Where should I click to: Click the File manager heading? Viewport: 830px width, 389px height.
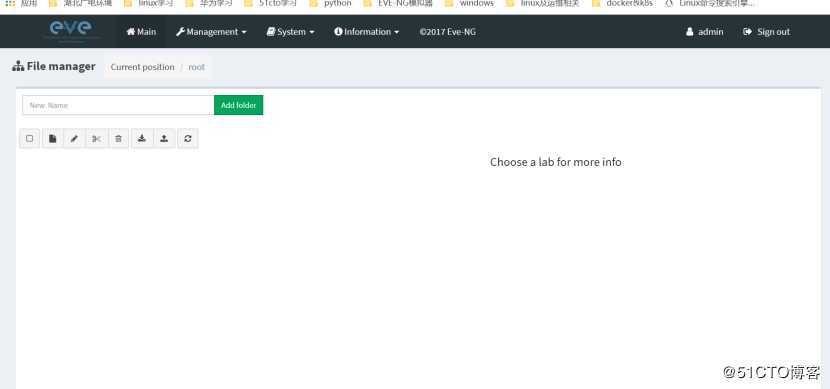tap(54, 66)
